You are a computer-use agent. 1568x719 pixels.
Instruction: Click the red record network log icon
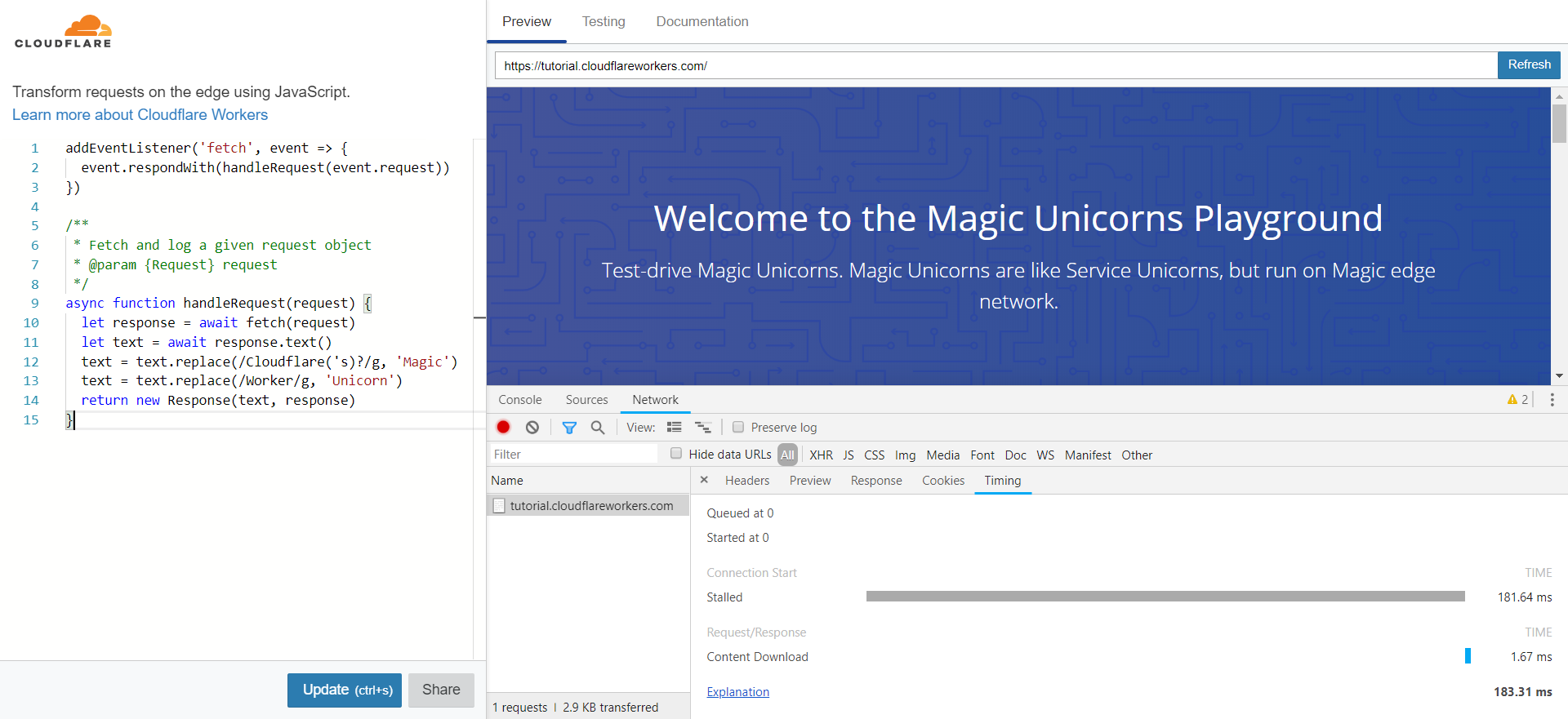[x=503, y=427]
